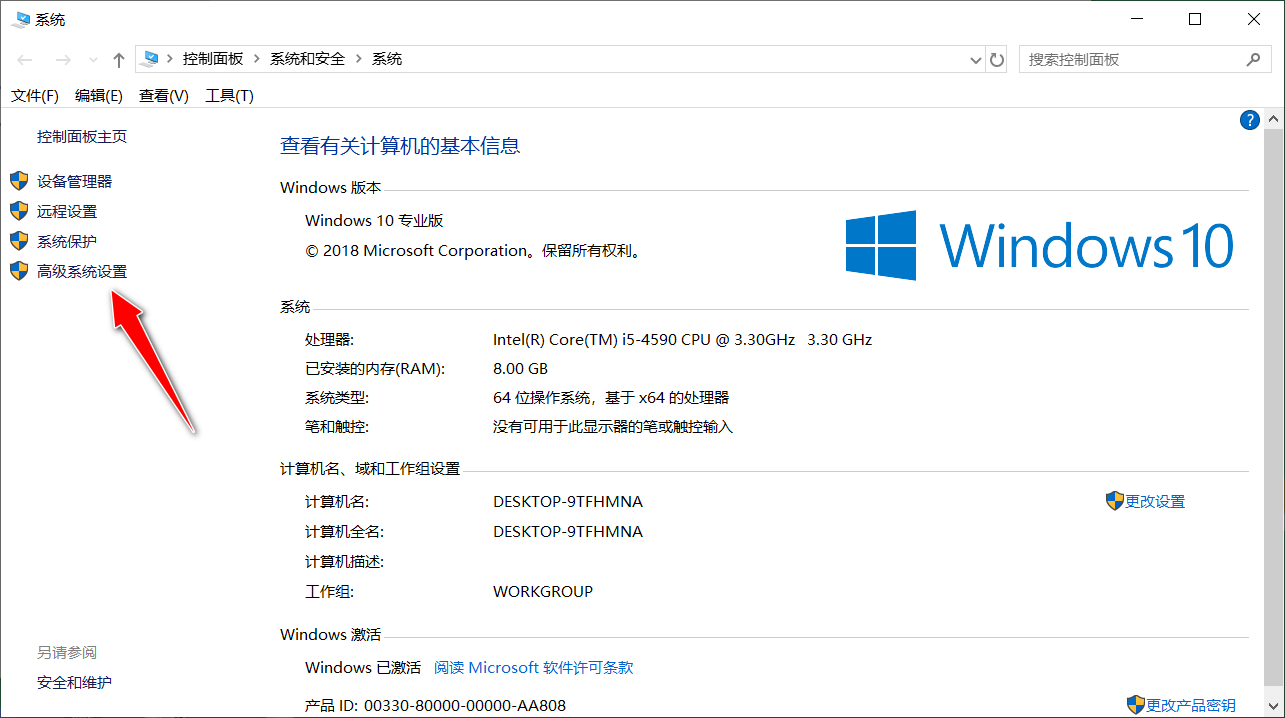
Task: Click the search magnifier icon
Action: coord(1253,60)
